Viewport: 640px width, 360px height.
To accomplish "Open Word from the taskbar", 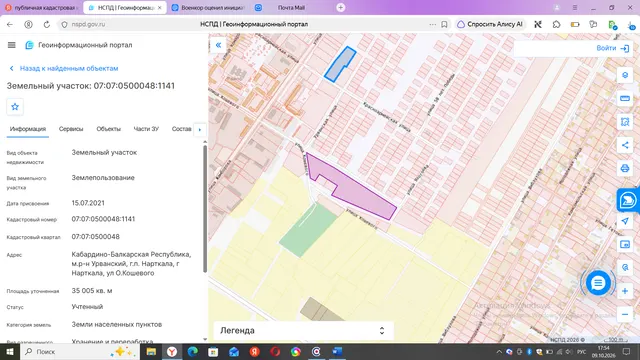I will coord(337,351).
